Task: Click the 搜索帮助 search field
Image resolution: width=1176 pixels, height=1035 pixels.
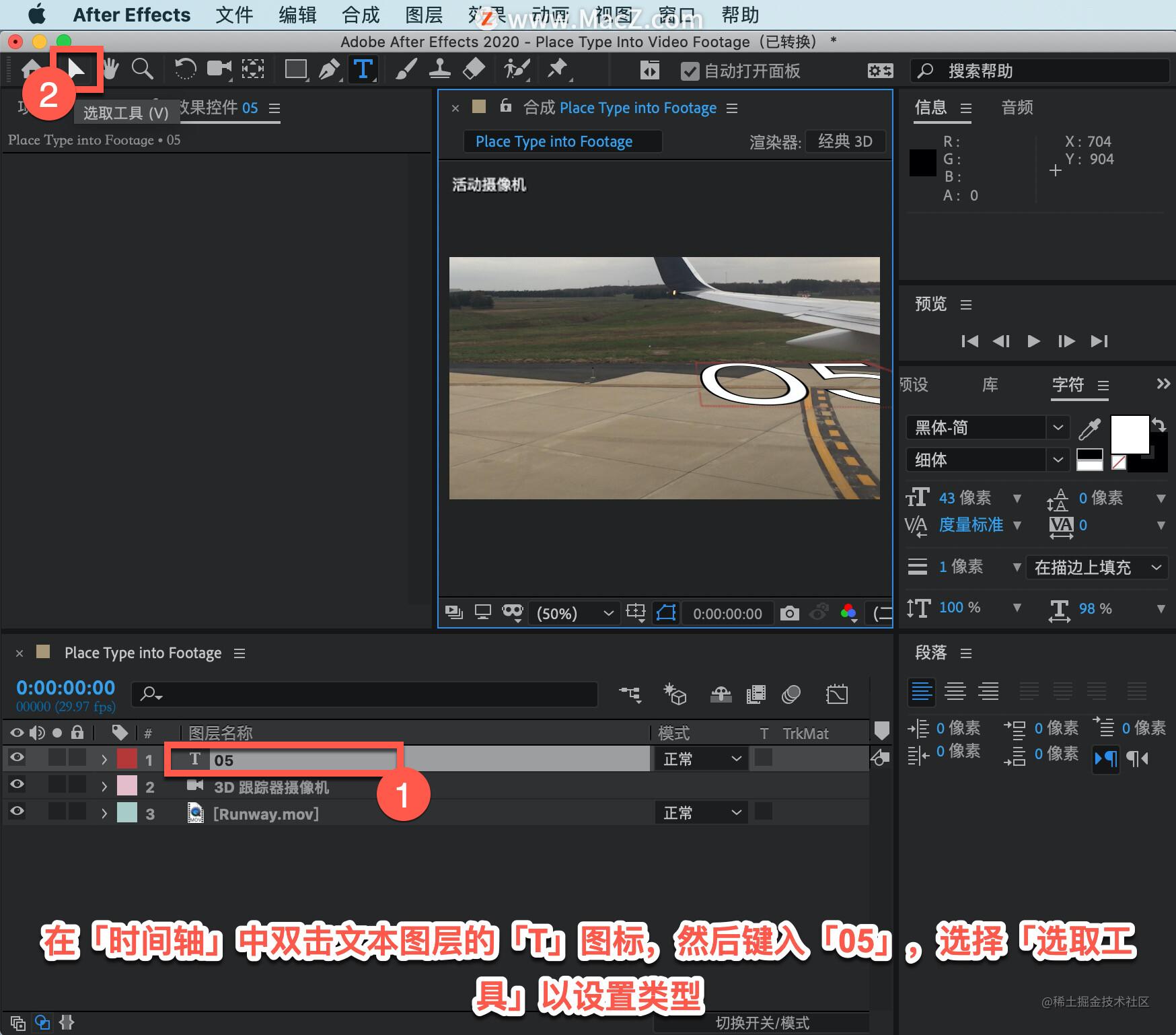Action: tap(1039, 71)
